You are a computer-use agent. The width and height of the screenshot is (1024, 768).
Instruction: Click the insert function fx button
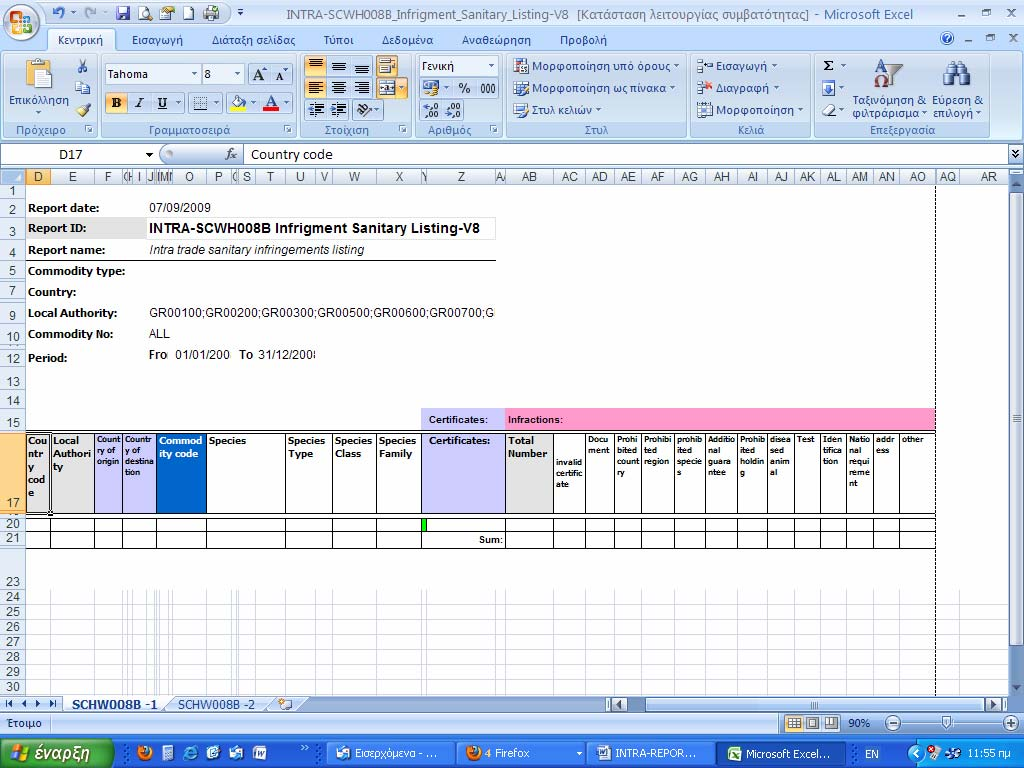coord(231,155)
